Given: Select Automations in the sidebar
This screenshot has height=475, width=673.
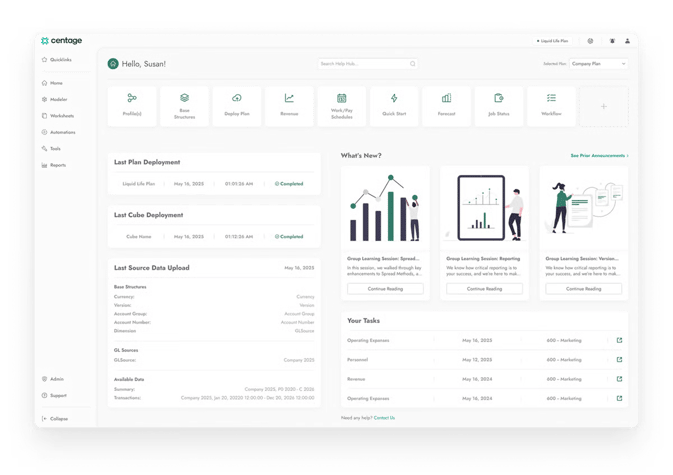Looking at the screenshot, I should 61,132.
